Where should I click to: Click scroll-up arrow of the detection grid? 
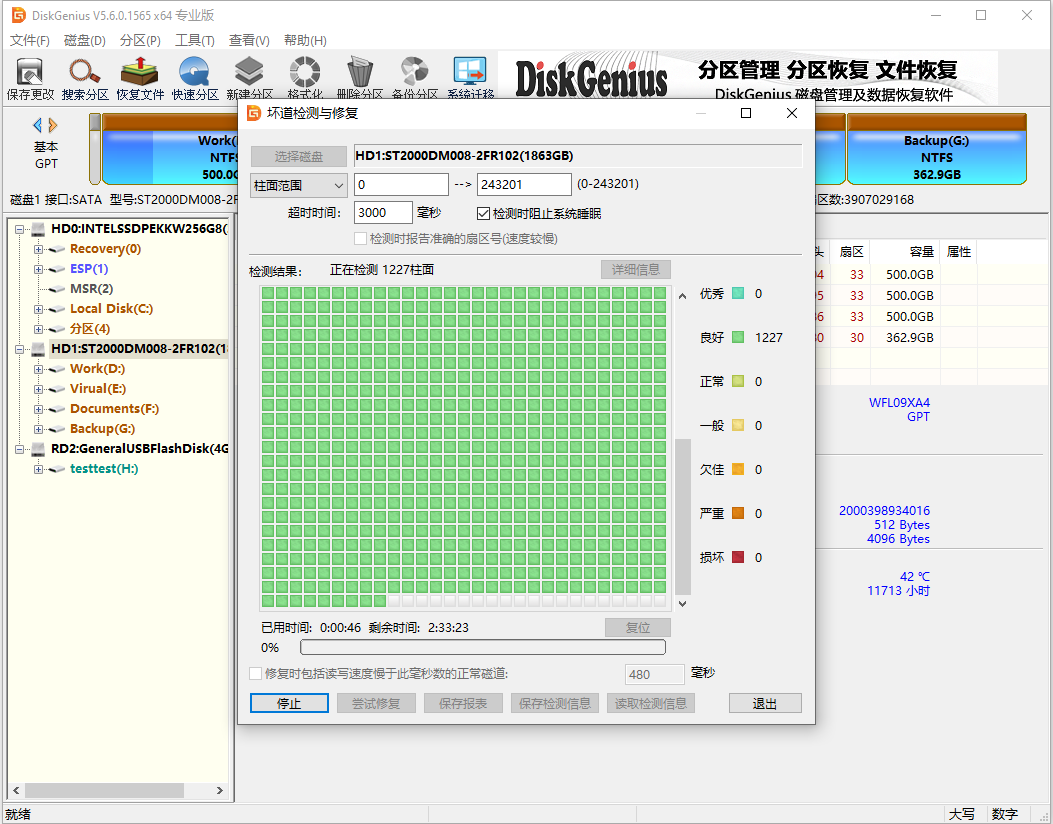click(682, 296)
